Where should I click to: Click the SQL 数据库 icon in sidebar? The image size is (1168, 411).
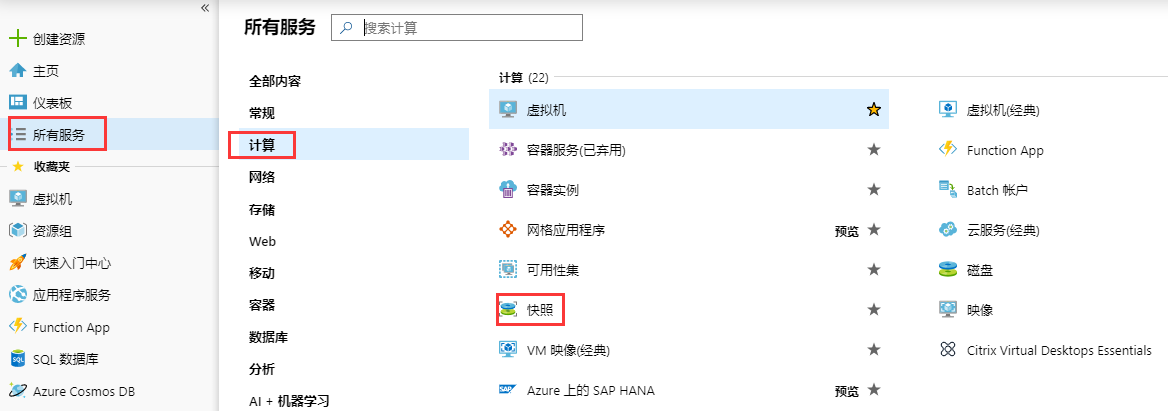coord(17,359)
